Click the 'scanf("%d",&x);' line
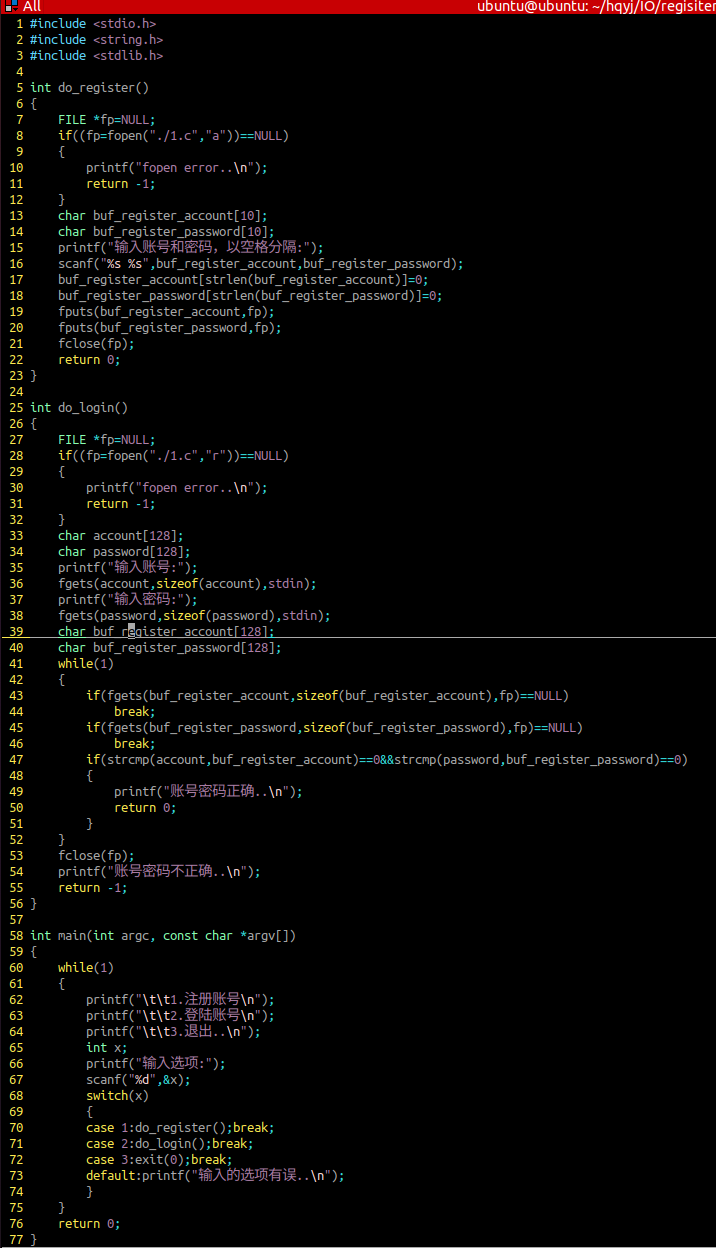Viewport: 716px width, 1248px height. coord(138,1080)
